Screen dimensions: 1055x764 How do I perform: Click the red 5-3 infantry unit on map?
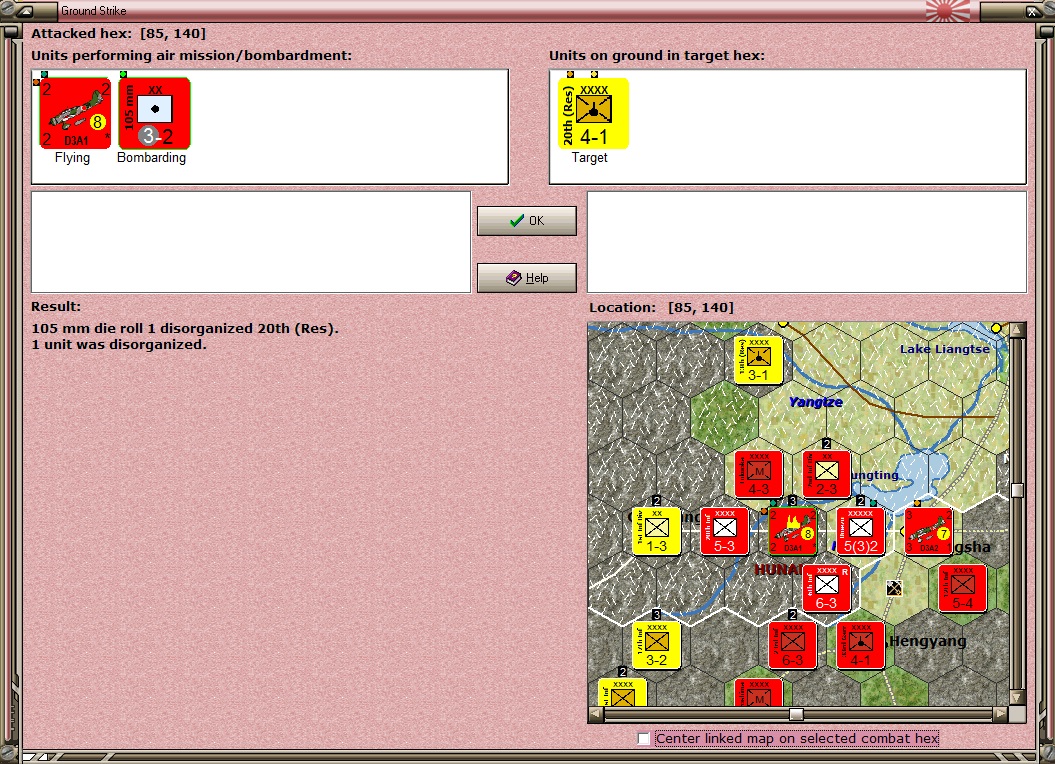click(x=725, y=532)
